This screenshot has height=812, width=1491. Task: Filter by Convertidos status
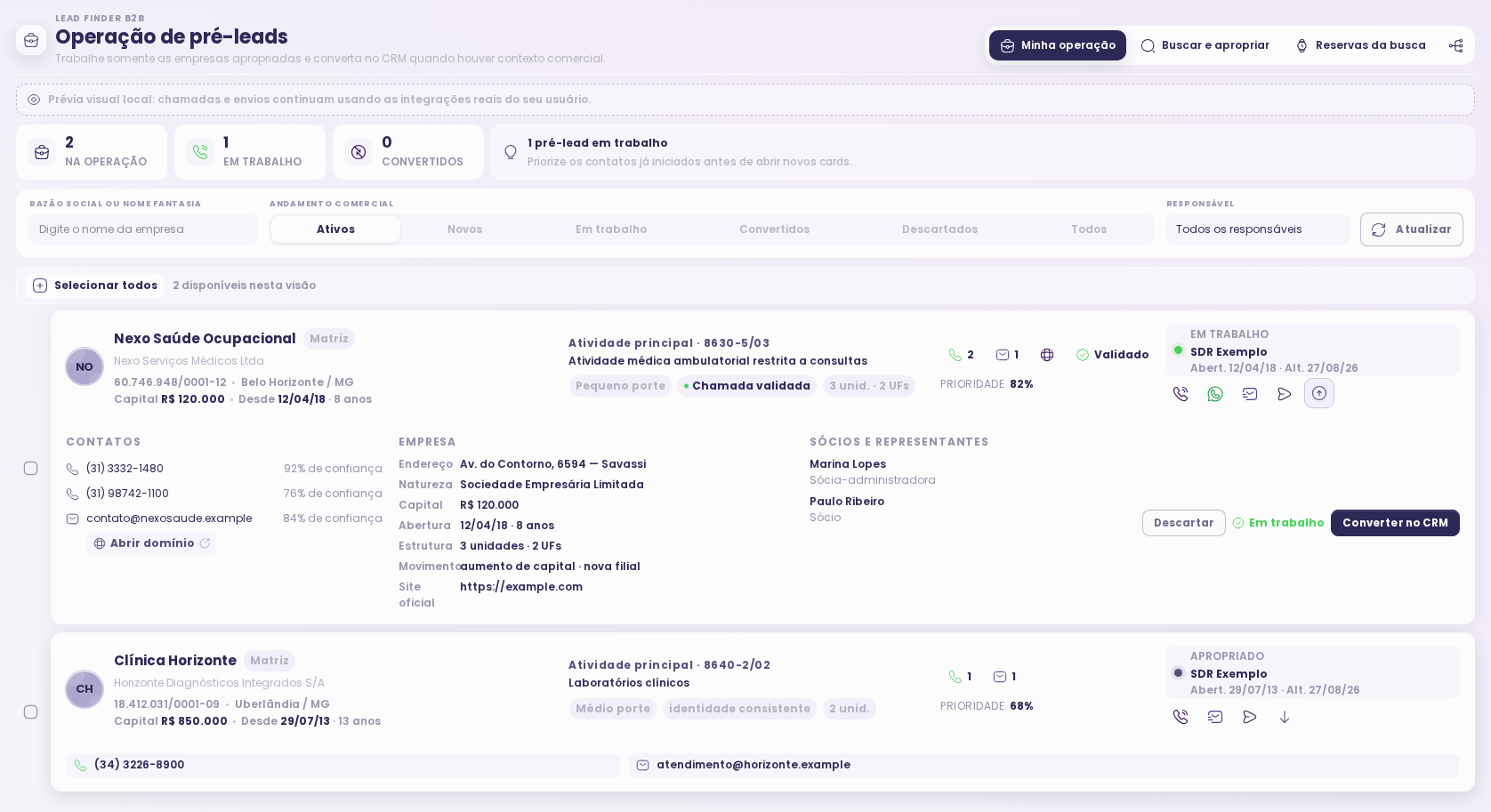tap(775, 229)
